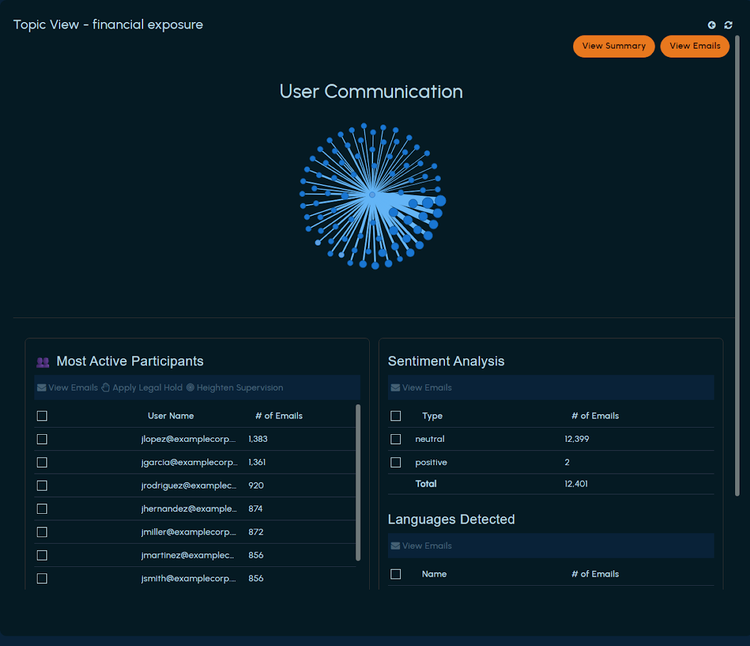Toggle select-all checkbox in participants table header
The width and height of the screenshot is (750, 646).
pos(42,416)
